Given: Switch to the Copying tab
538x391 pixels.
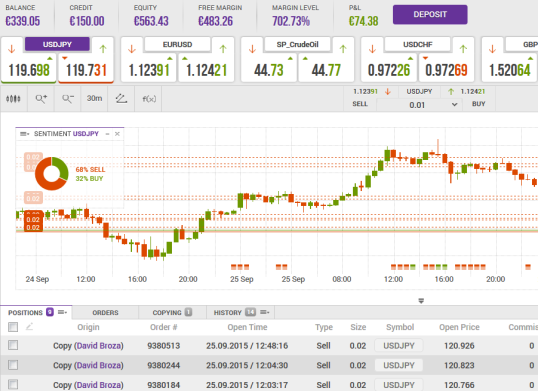Looking at the screenshot, I should coord(167,312).
